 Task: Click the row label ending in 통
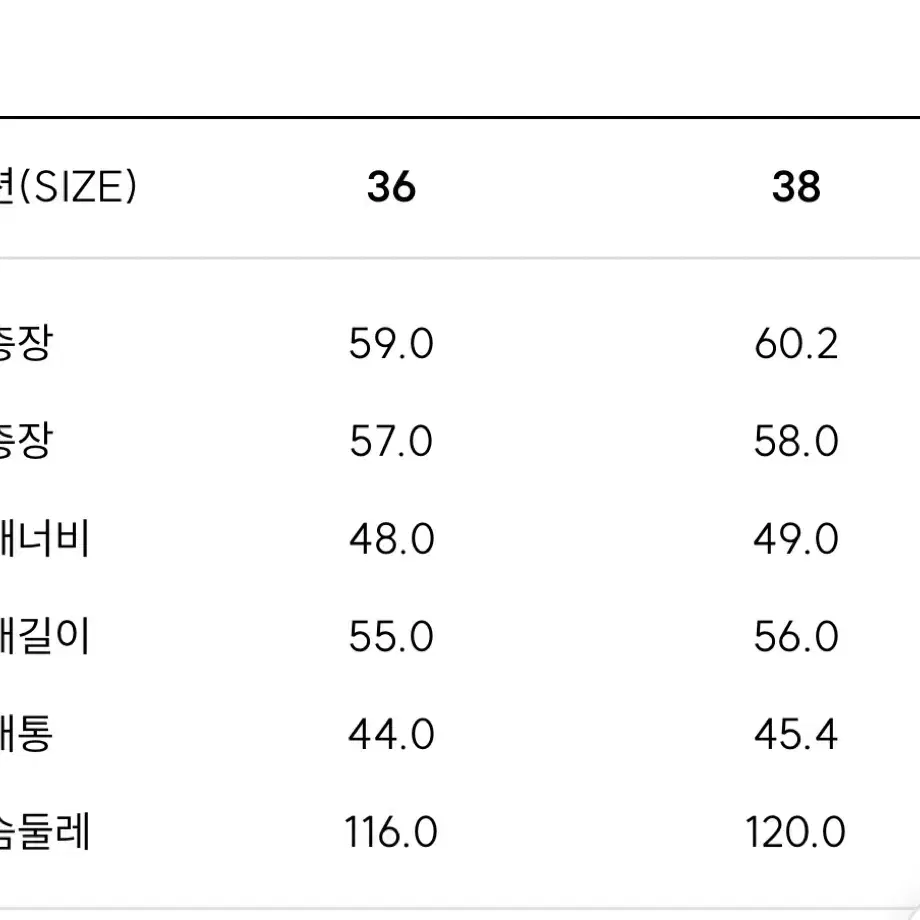[26, 735]
